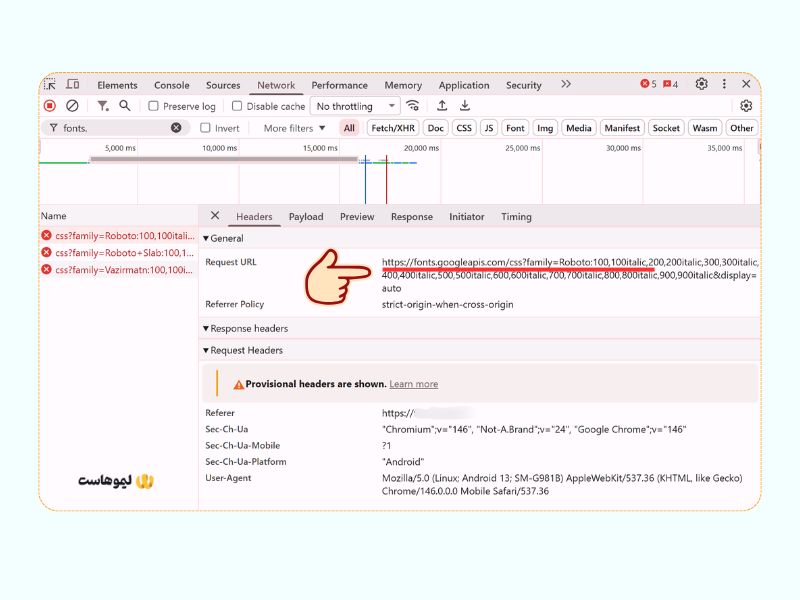Open the Payload tab in request details
Image resolution: width=800 pixels, height=600 pixels.
(x=306, y=217)
